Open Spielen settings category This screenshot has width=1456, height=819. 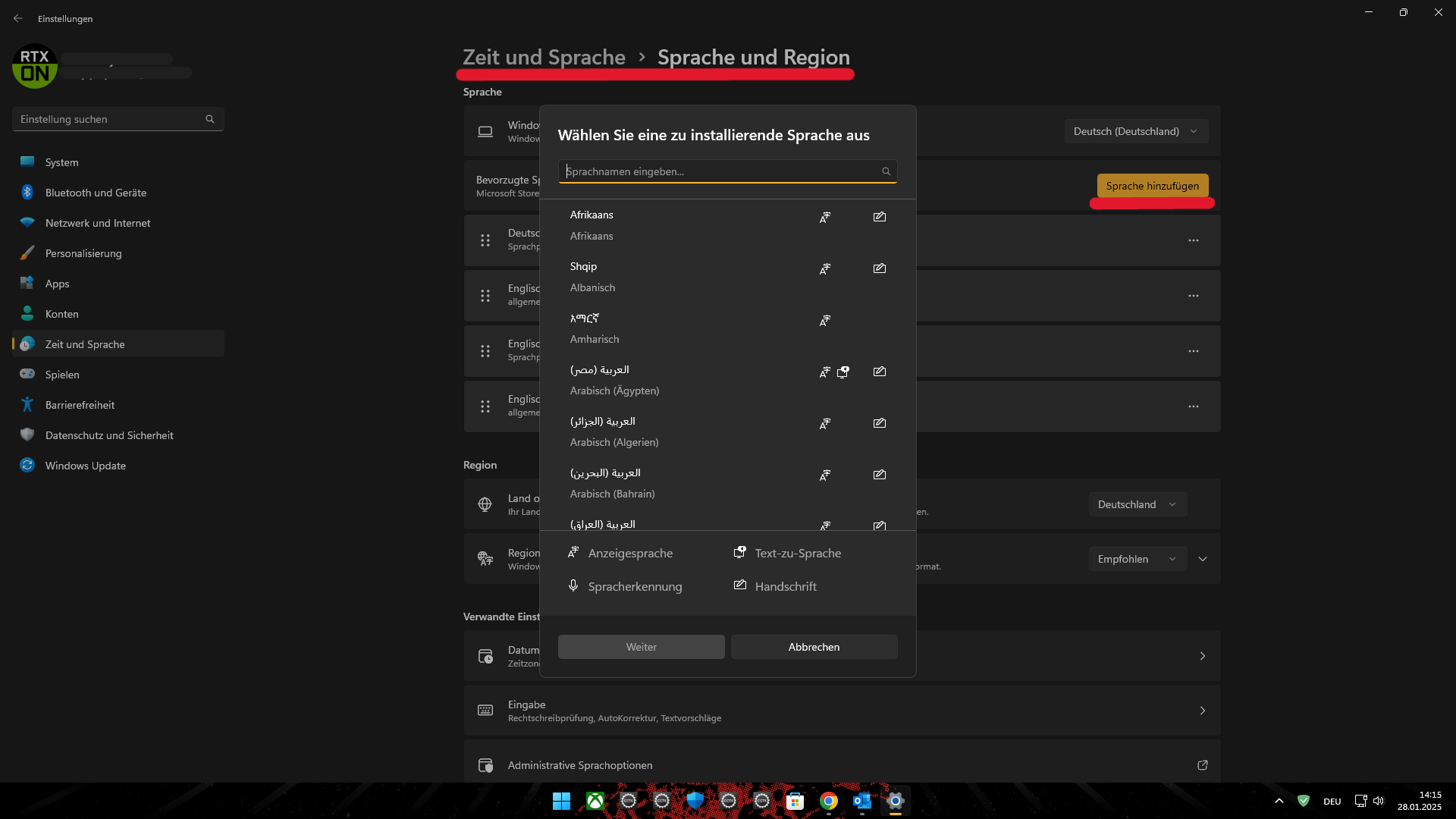point(118,375)
